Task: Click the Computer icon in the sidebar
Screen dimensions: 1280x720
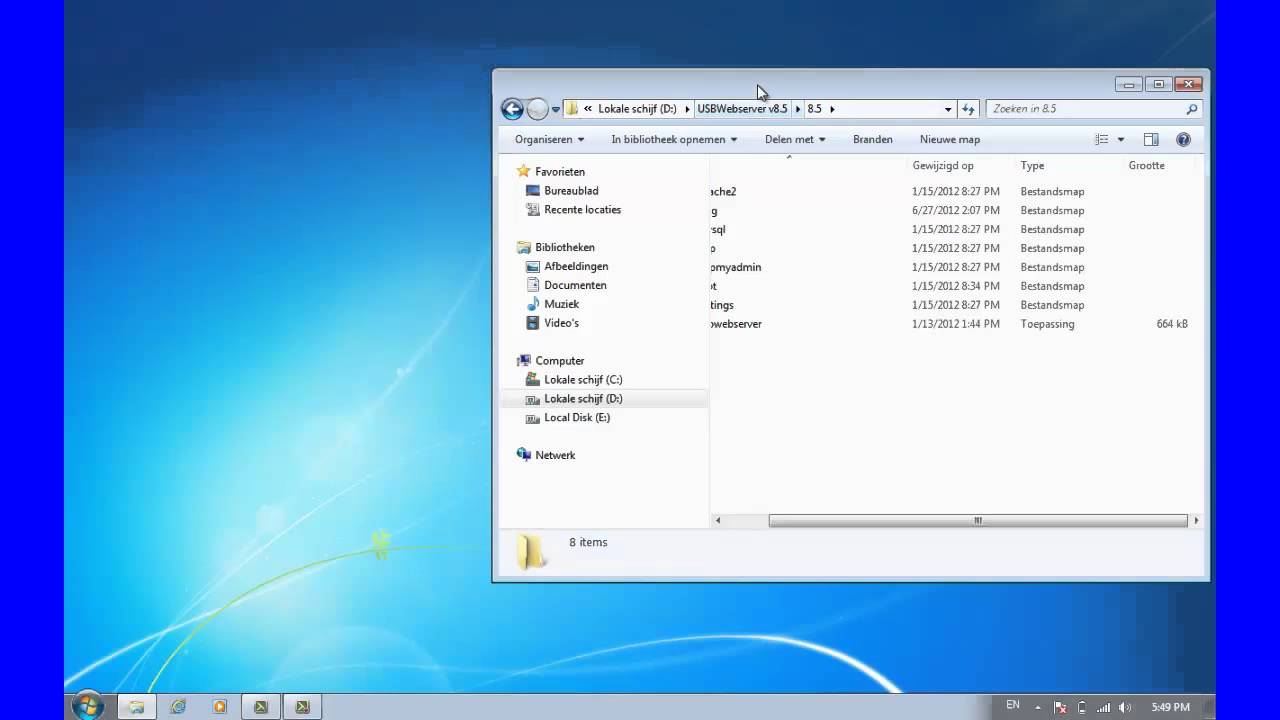Action: click(523, 361)
